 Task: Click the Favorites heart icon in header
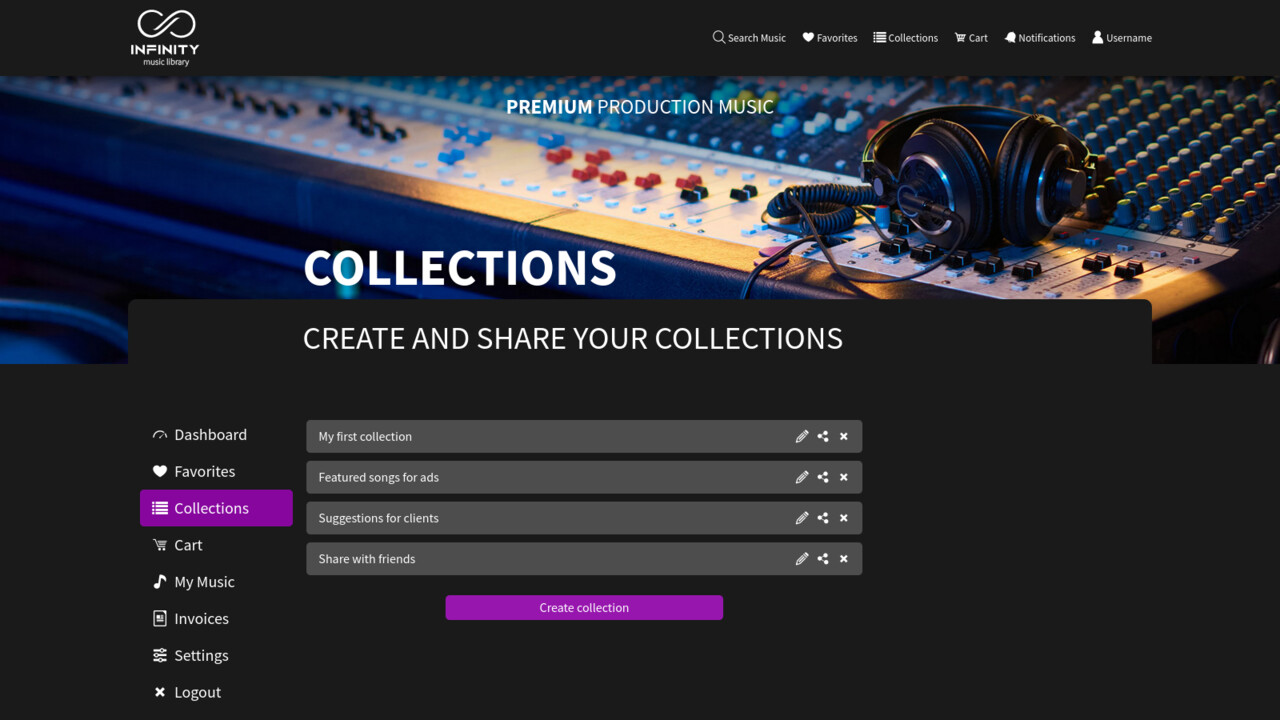tap(808, 37)
